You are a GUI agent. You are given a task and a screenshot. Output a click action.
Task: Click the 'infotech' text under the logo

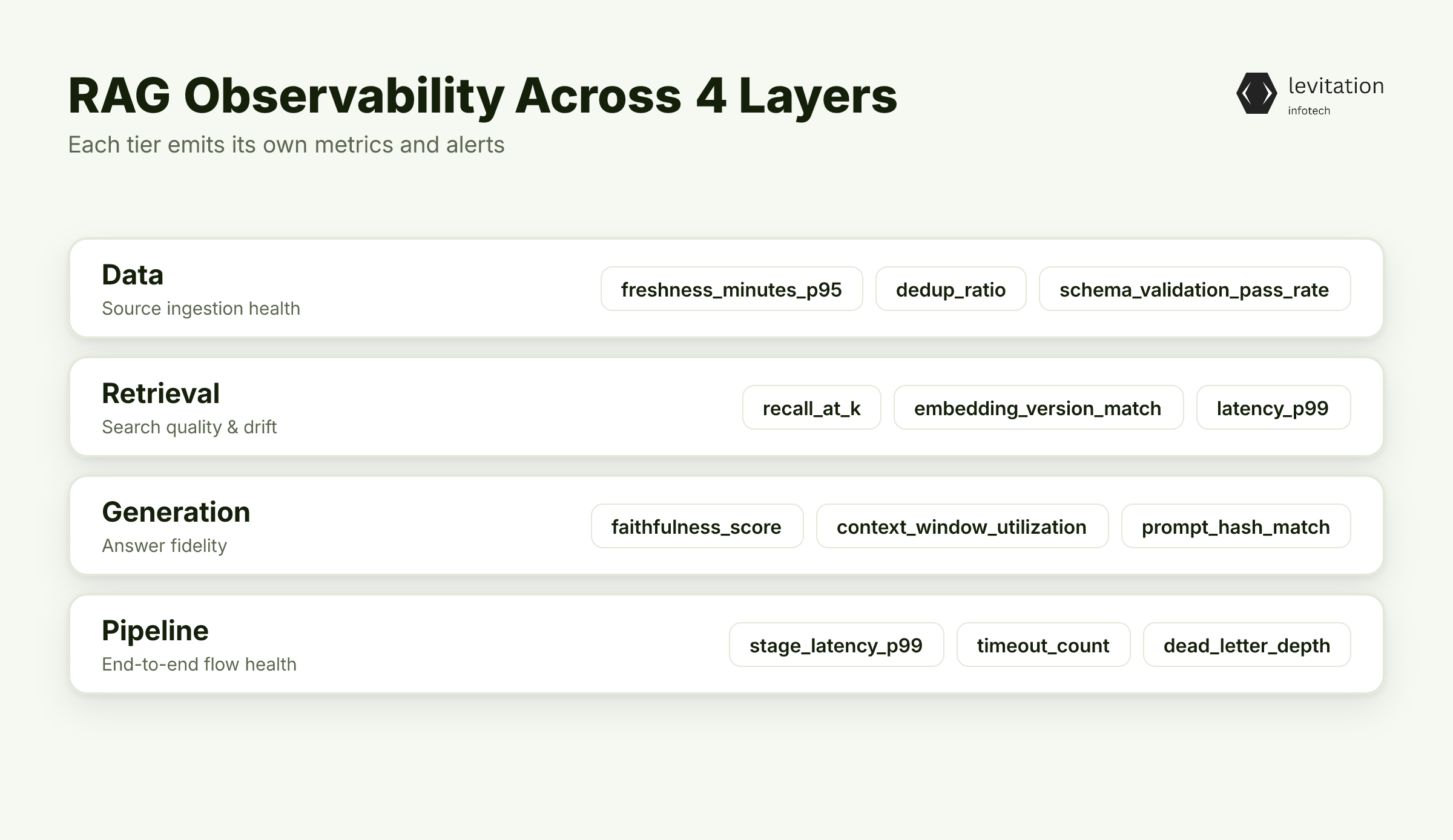(1309, 111)
